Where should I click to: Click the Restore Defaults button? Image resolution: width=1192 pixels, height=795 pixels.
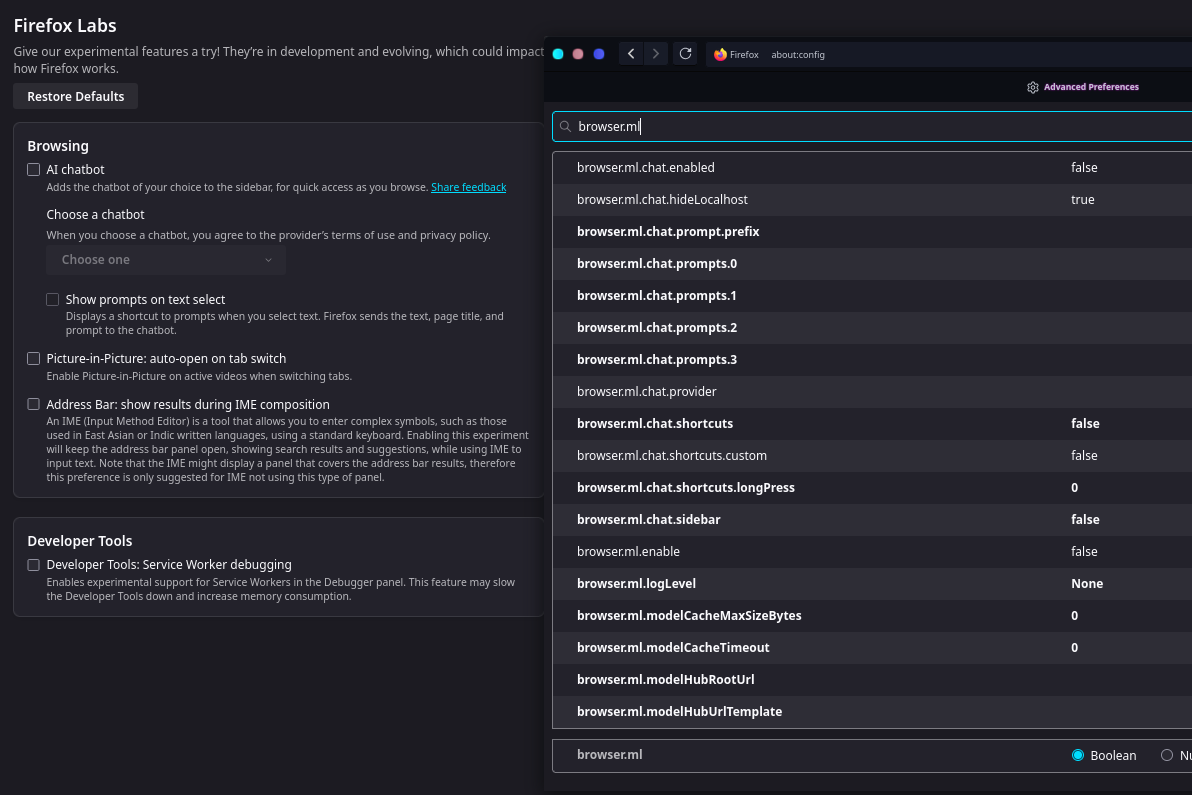click(x=76, y=97)
